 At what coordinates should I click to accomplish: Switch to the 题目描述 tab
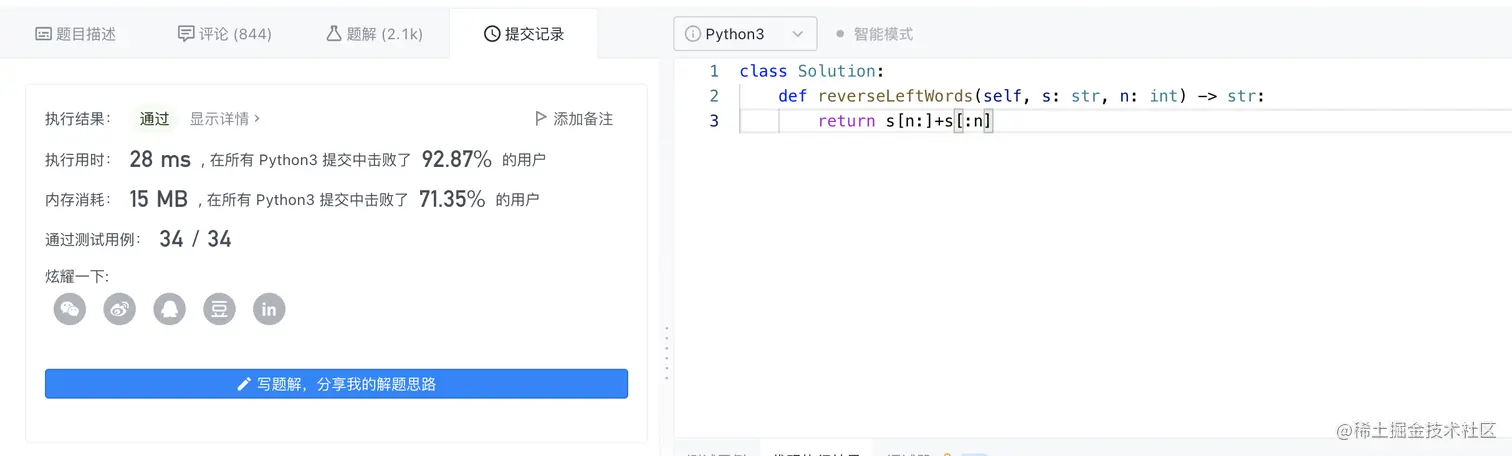[76, 34]
